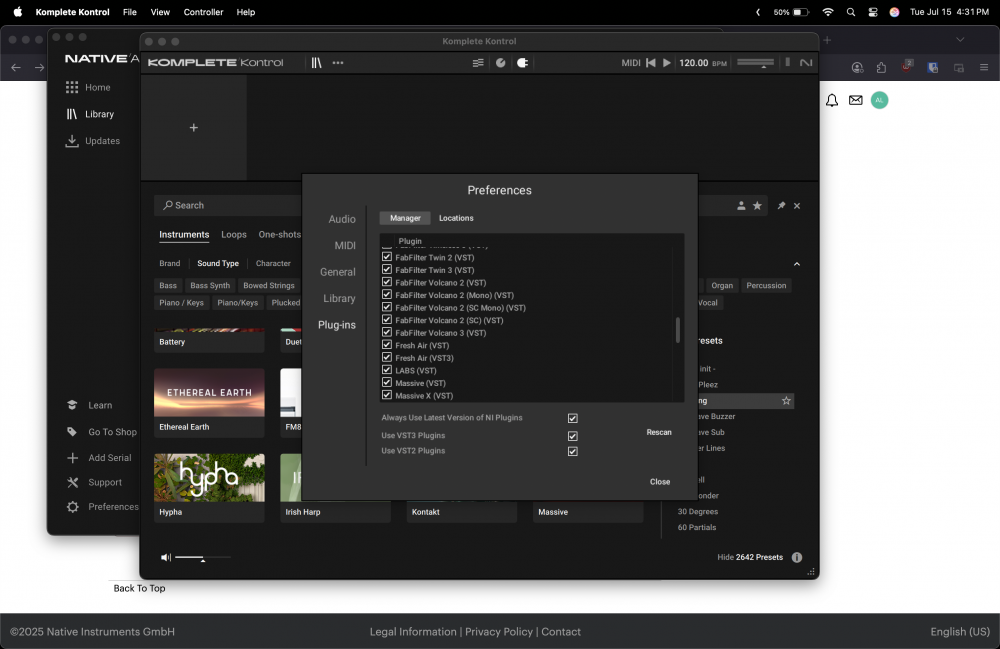Open the MIDI preferences tab
Image resolution: width=1000 pixels, height=649 pixels.
coord(345,245)
